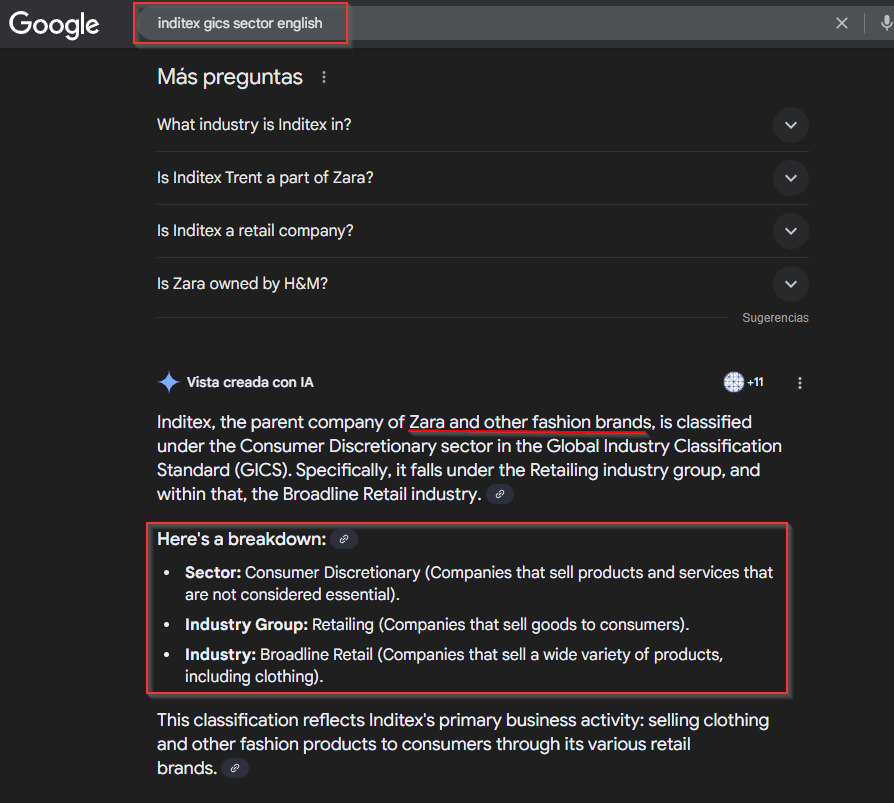Click the "Vista creada con IA" label
The width and height of the screenshot is (894, 803).
point(250,382)
